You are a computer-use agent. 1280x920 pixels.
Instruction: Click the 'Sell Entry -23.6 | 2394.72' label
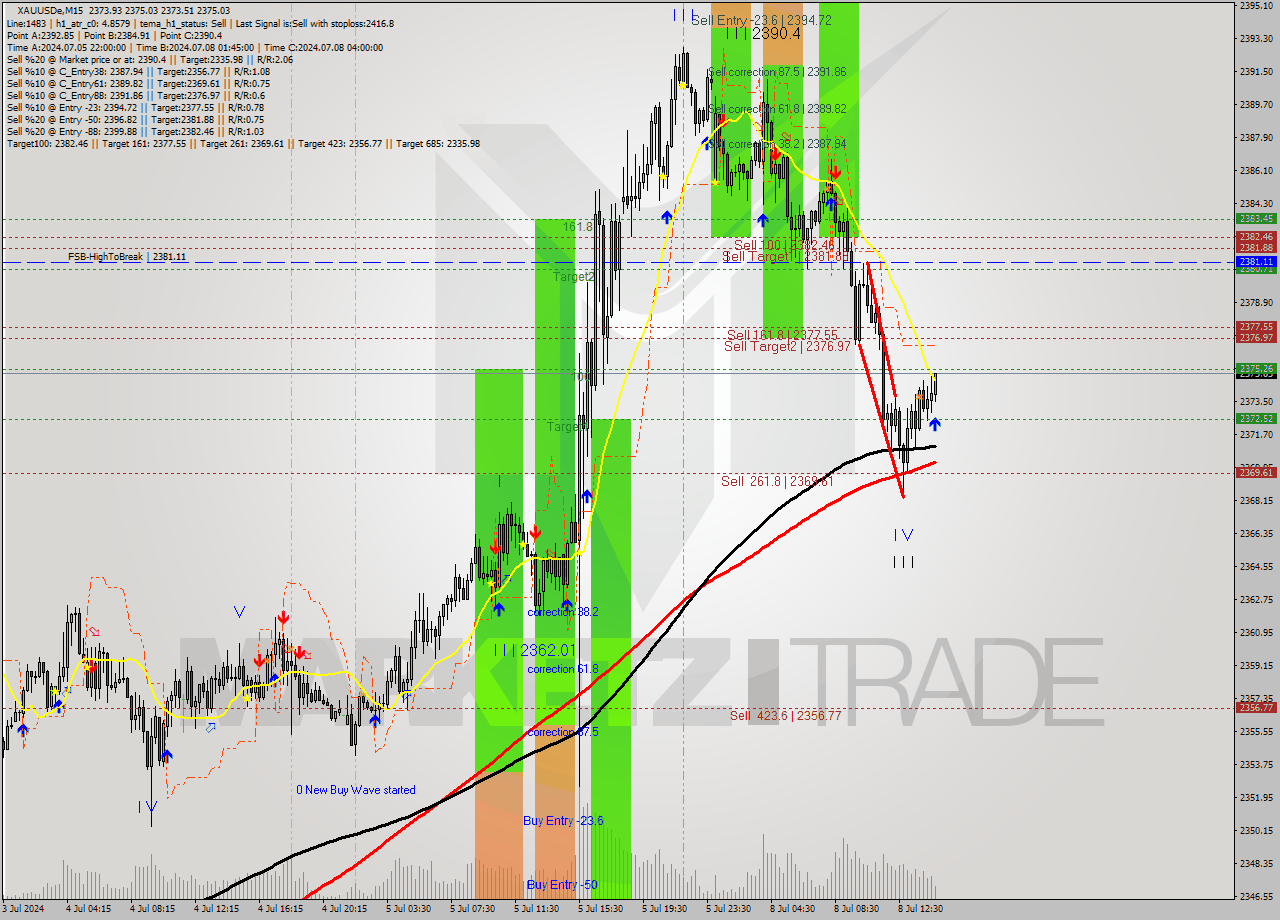(761, 20)
